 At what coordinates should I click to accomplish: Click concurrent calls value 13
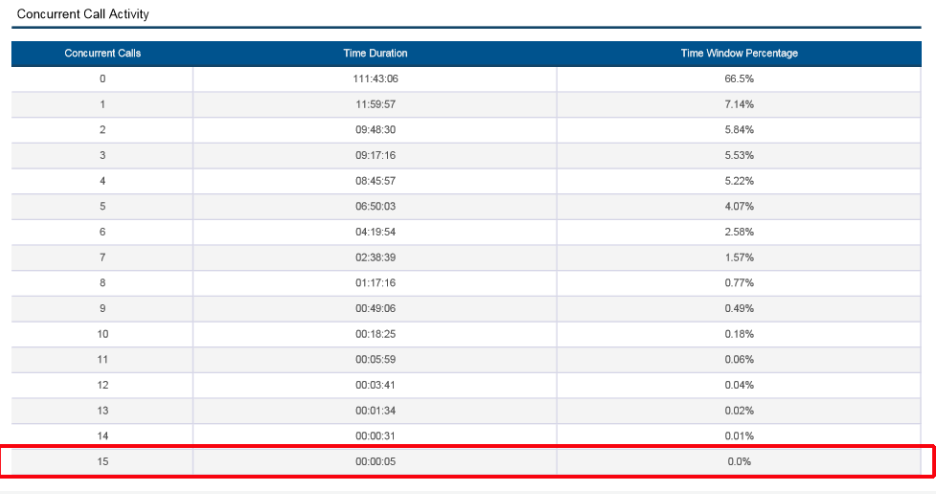point(103,411)
